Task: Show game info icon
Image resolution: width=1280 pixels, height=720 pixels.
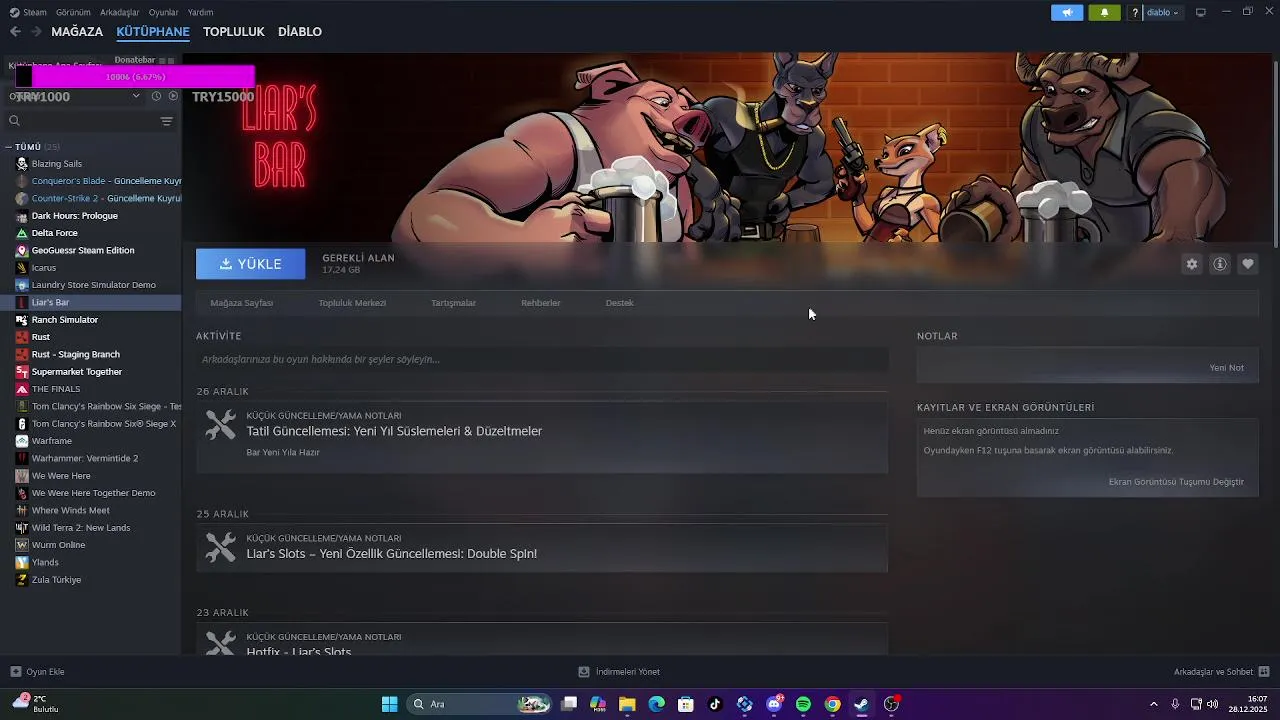Action: (x=1220, y=264)
